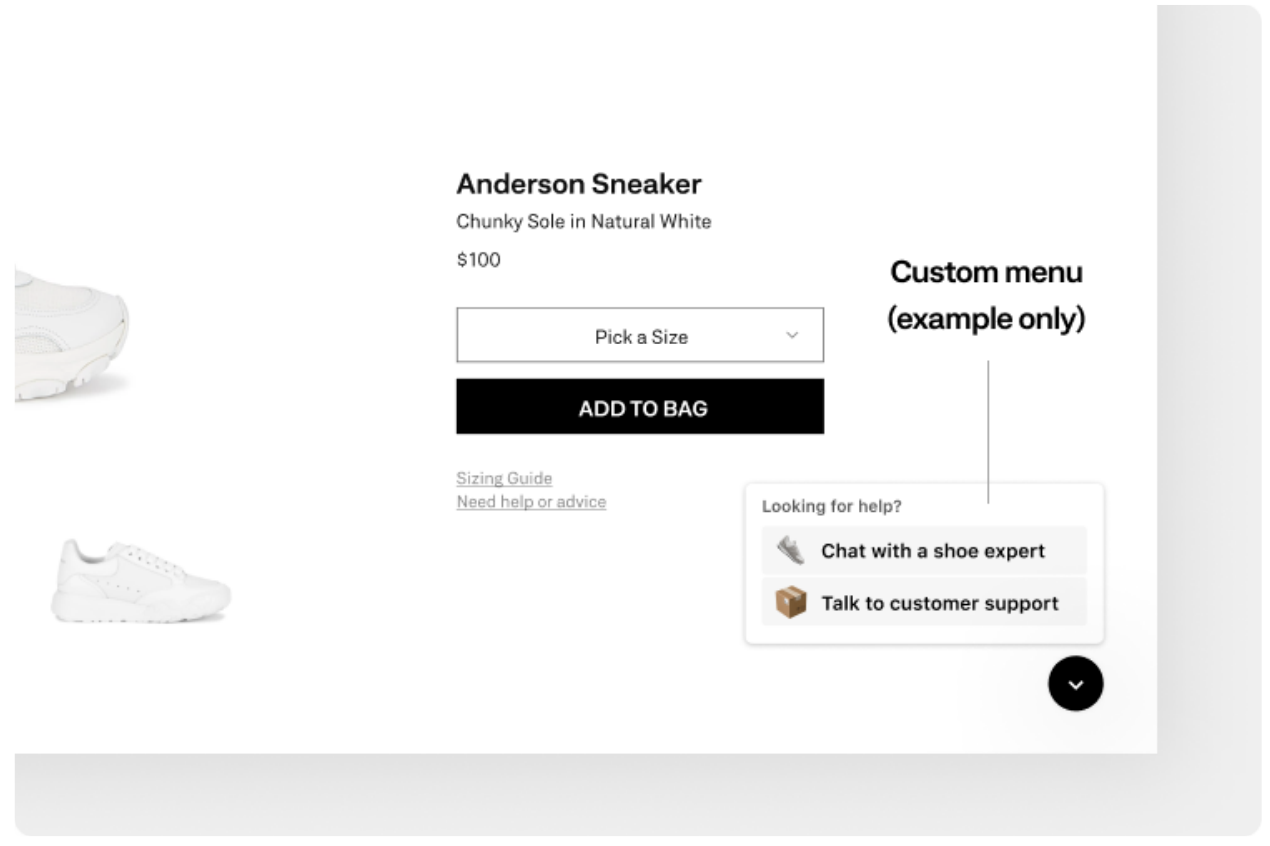This screenshot has height=846, width=1270.
Task: Click the sneaker icon beside shoe expert chat
Action: 790,550
